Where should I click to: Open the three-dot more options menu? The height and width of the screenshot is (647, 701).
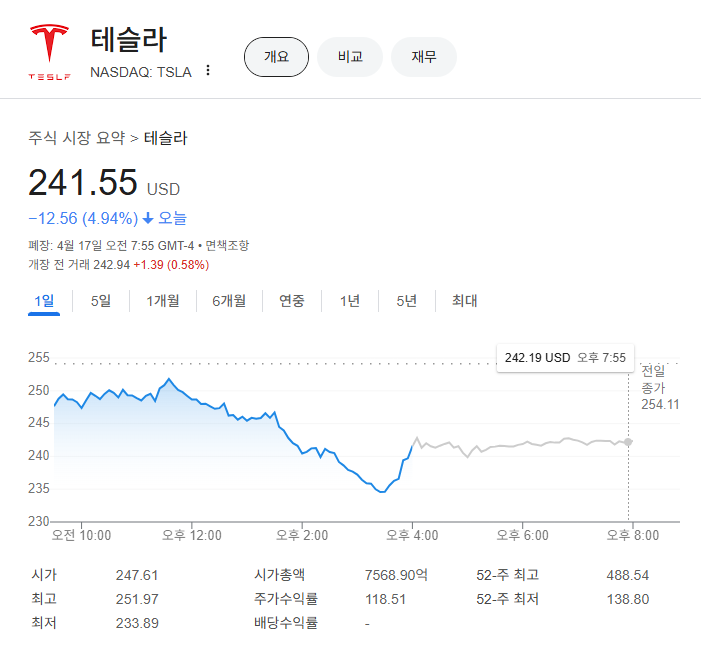[x=208, y=70]
